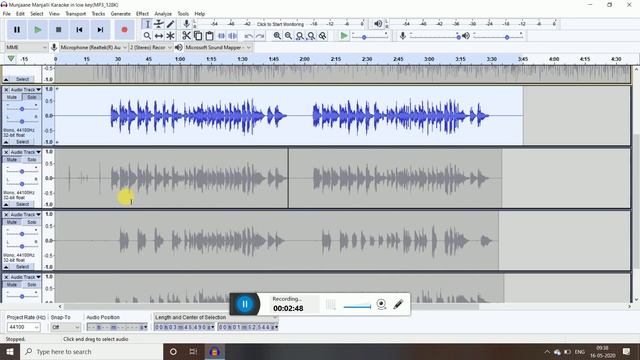This screenshot has height=360, width=640.
Task: Click the Windows taskbar search box
Action: point(91,351)
